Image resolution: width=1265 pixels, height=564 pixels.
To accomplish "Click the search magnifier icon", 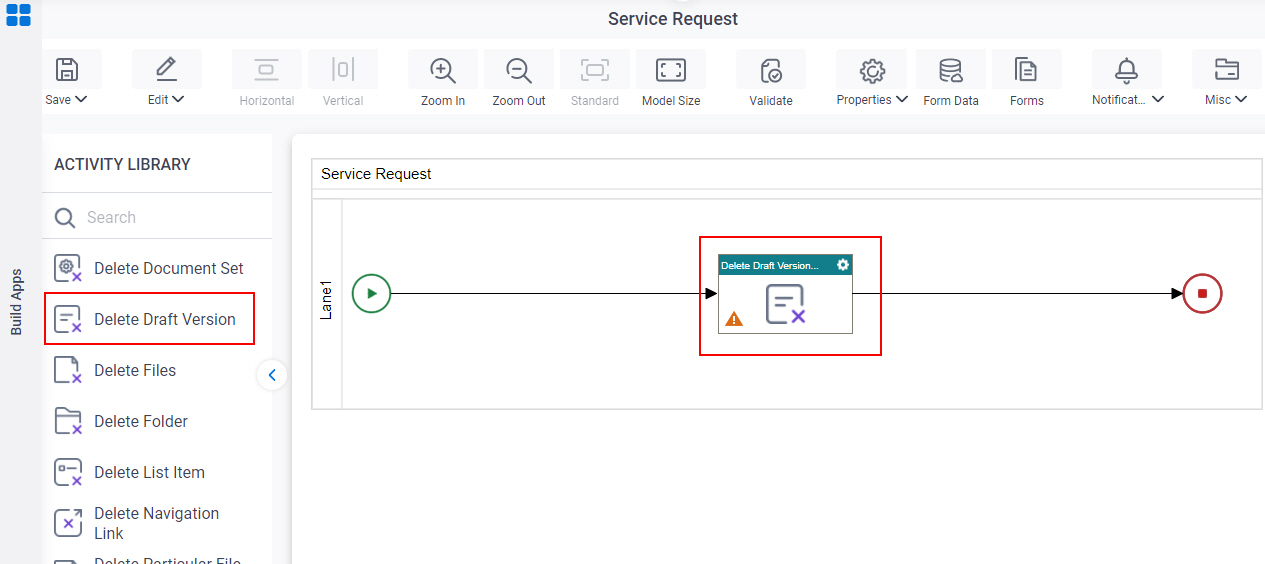I will pyautogui.click(x=65, y=218).
